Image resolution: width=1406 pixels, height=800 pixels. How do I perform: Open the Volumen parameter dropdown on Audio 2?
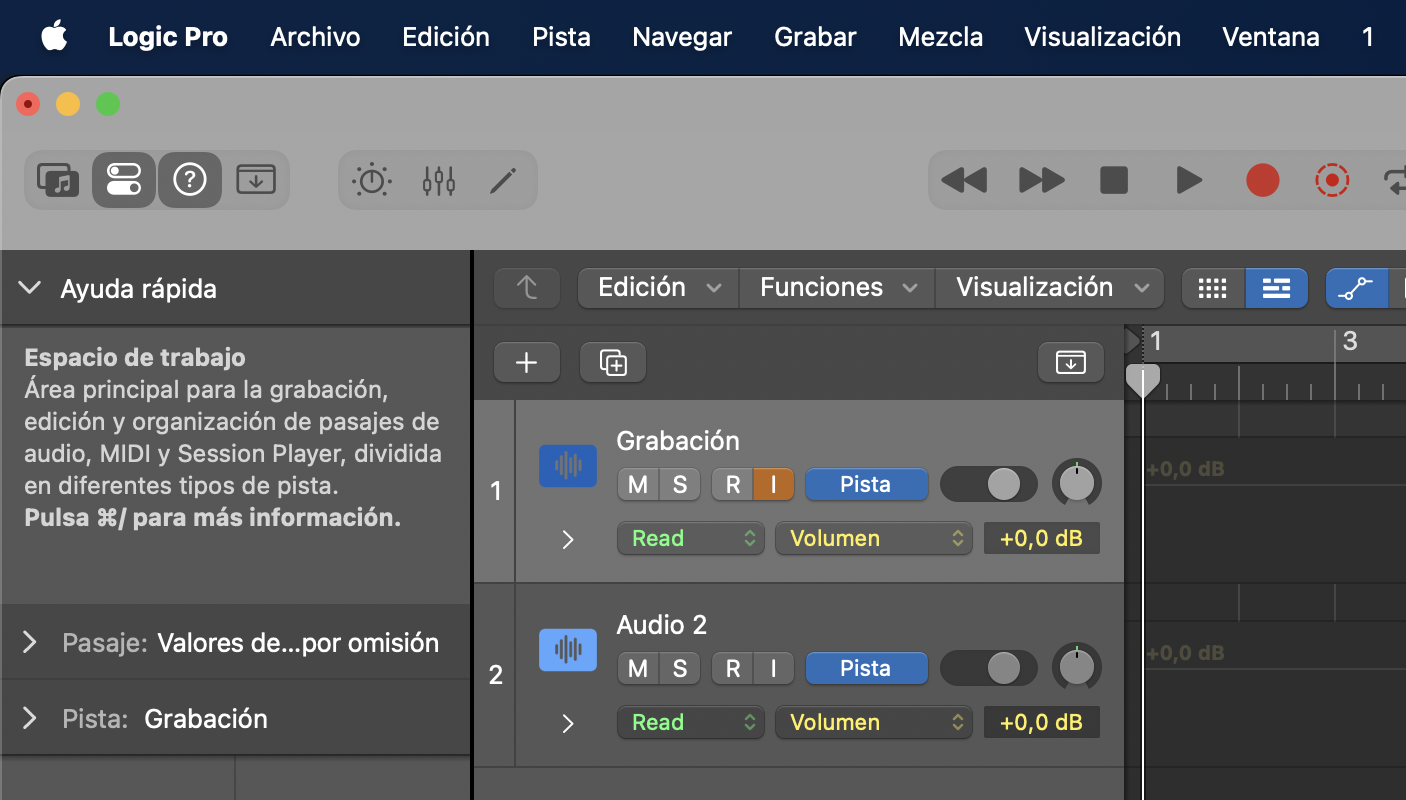872,723
